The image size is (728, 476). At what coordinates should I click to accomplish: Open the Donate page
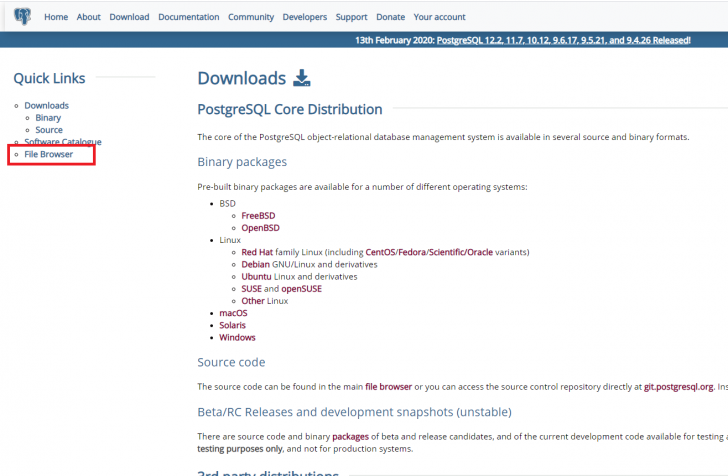[x=390, y=17]
